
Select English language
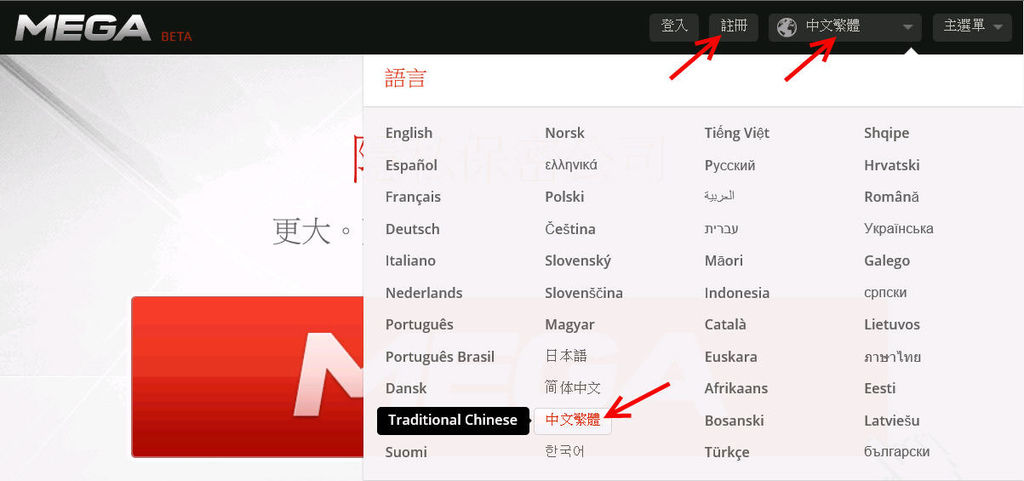409,133
